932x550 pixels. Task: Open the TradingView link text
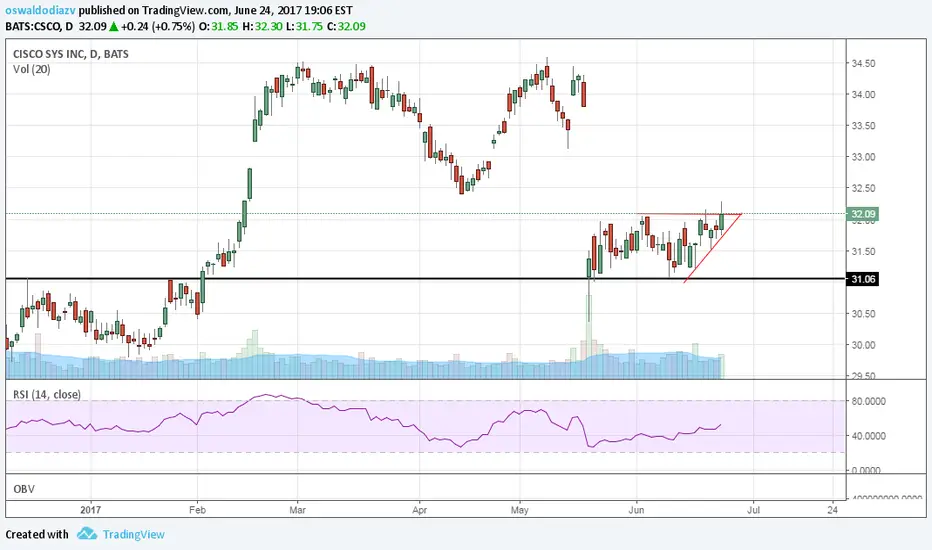pos(134,535)
